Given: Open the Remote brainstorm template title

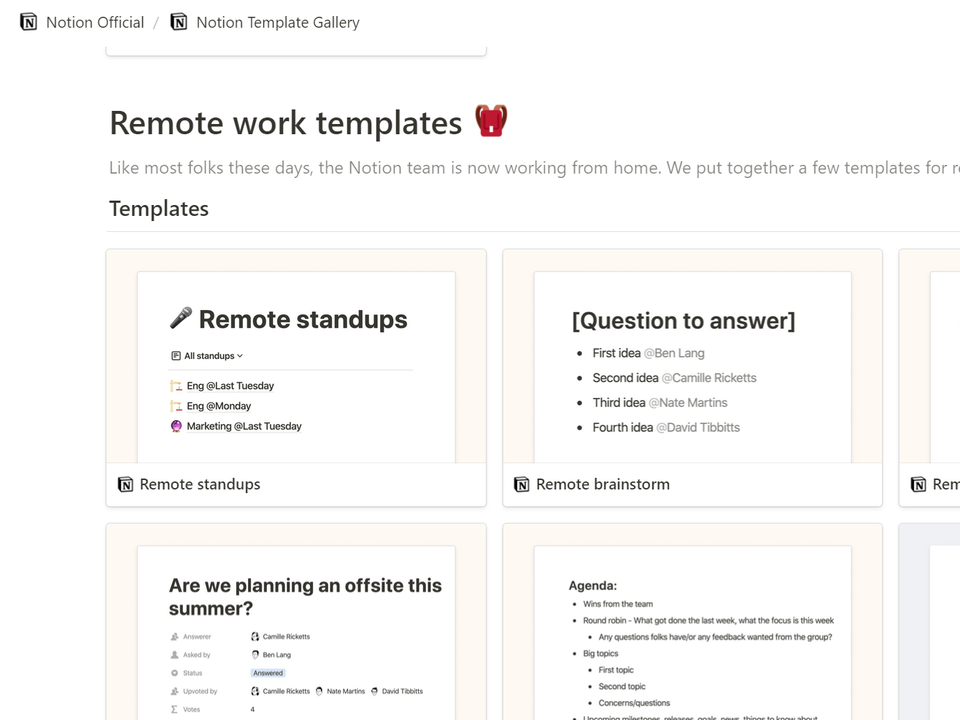Looking at the screenshot, I should pyautogui.click(x=602, y=484).
